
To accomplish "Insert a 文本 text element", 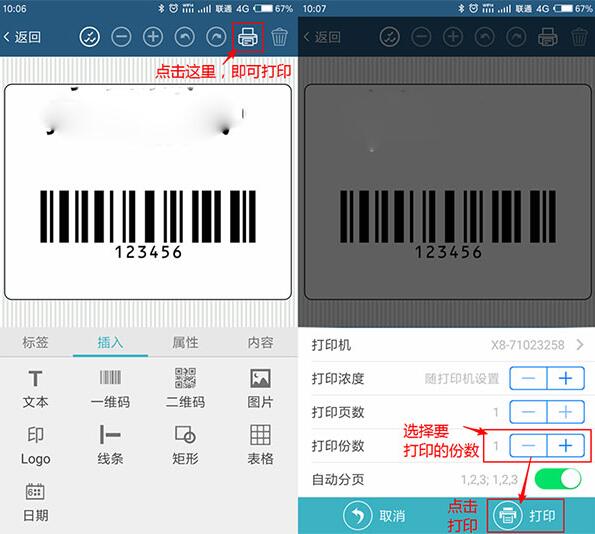I will click(35, 388).
